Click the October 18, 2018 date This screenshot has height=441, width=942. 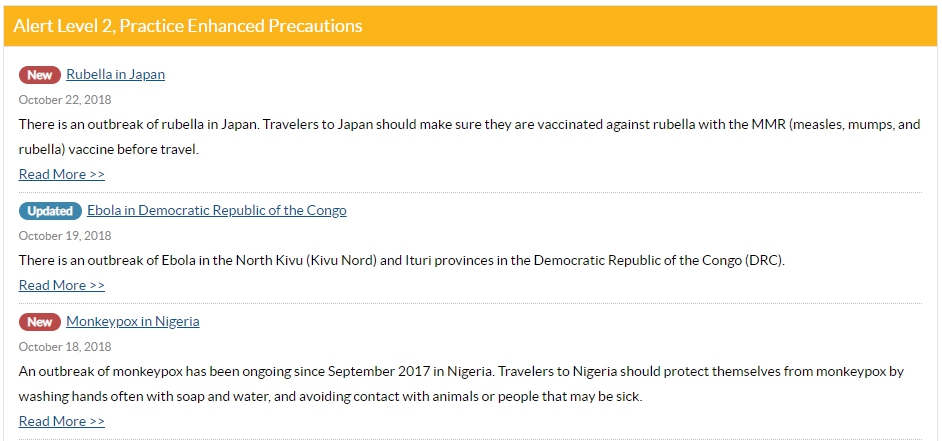(x=65, y=347)
